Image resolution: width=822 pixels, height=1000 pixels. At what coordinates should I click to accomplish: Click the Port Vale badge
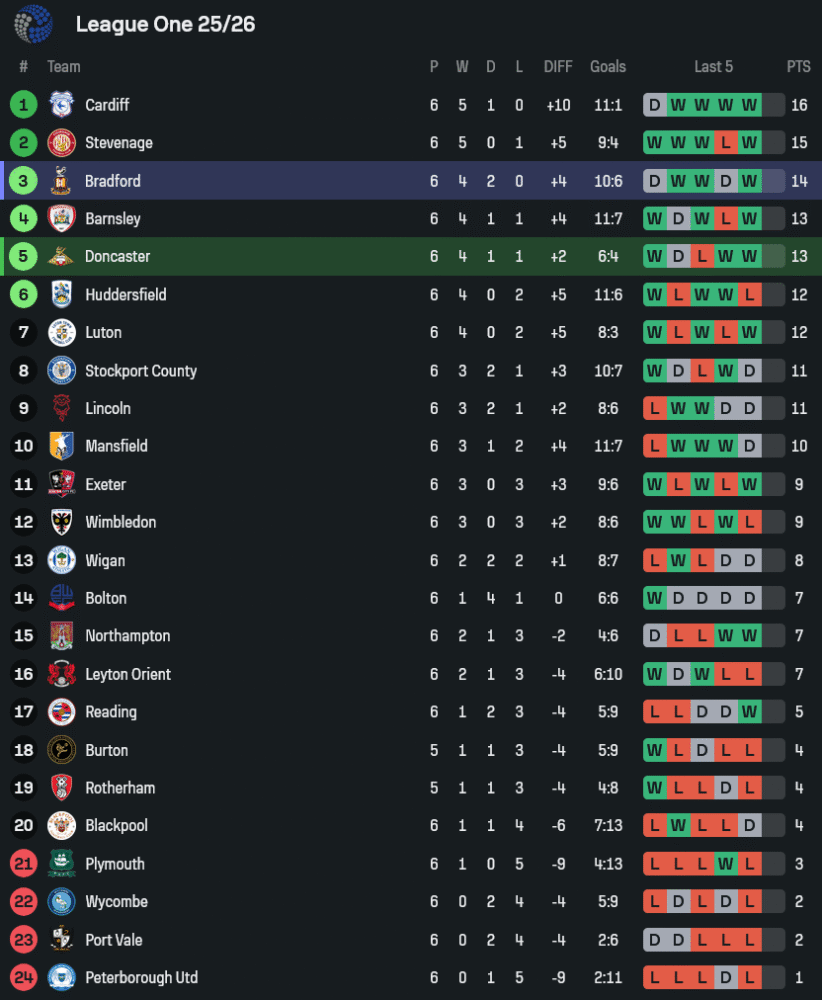[62, 940]
